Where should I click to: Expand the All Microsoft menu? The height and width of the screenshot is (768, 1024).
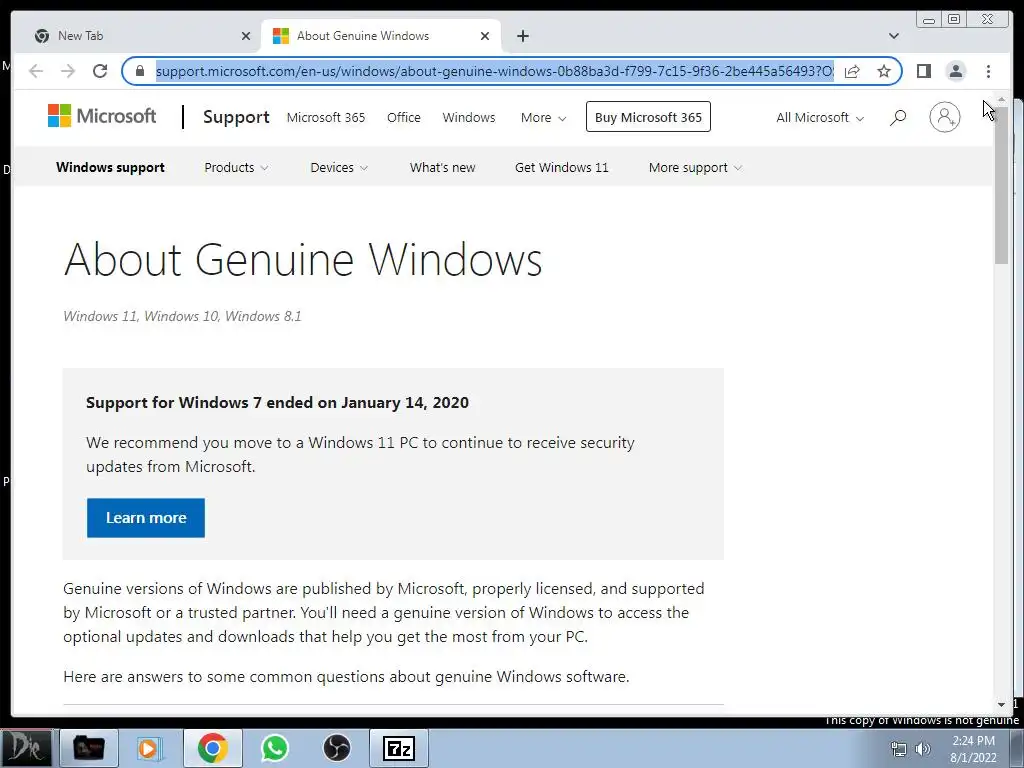pos(820,118)
